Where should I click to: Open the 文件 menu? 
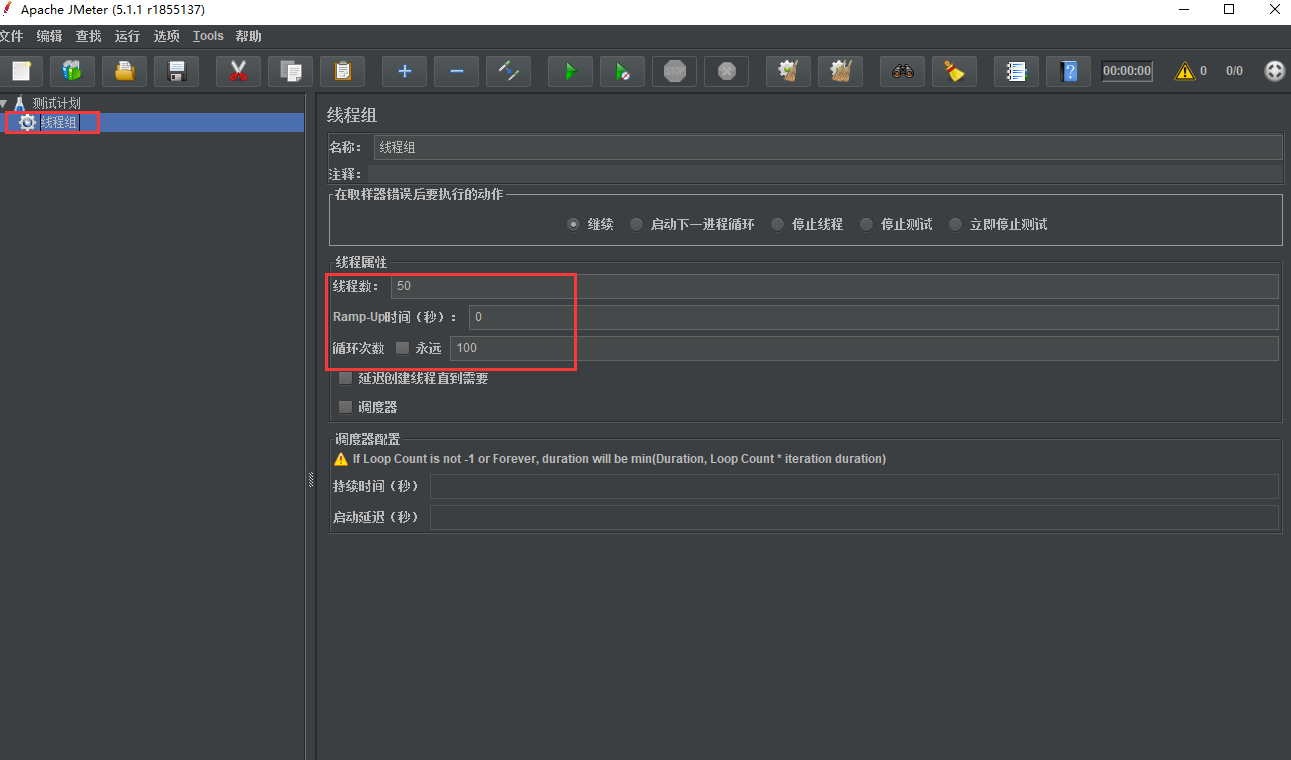coord(11,36)
